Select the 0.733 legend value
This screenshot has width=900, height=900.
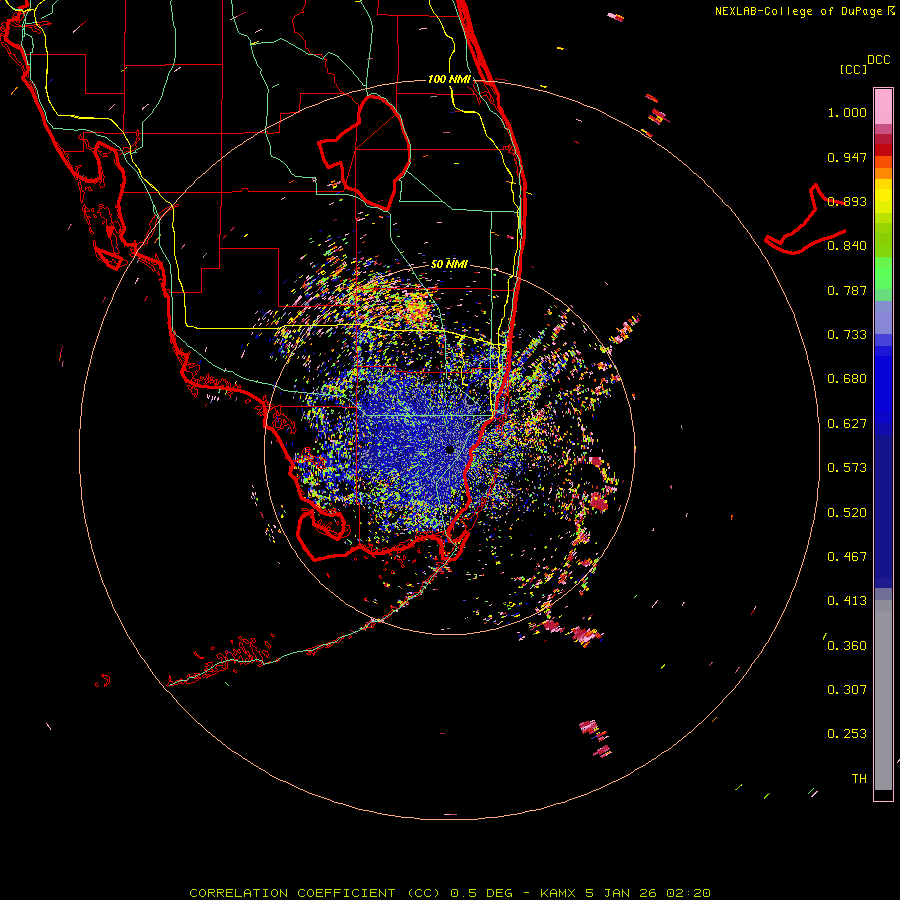coord(847,335)
